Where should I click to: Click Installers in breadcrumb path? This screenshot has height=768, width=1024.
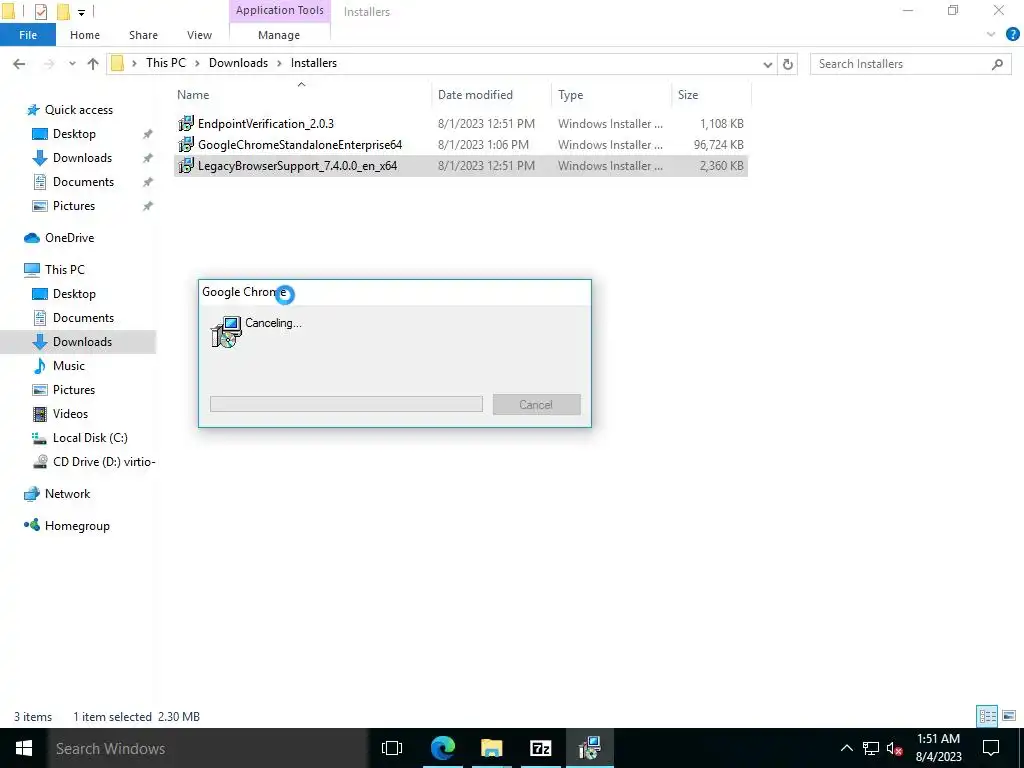pos(314,63)
